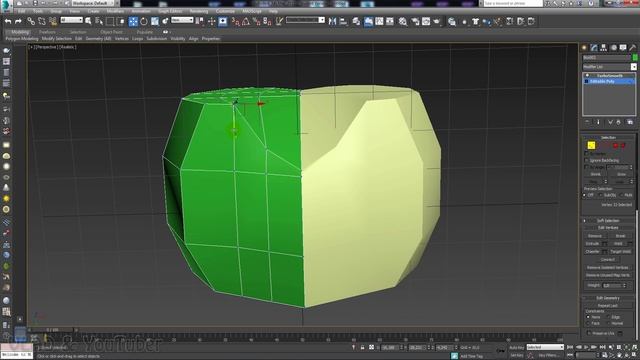Click Align tool in toolbar
This screenshot has height=360, width=640.
pyautogui.click(x=343, y=21)
